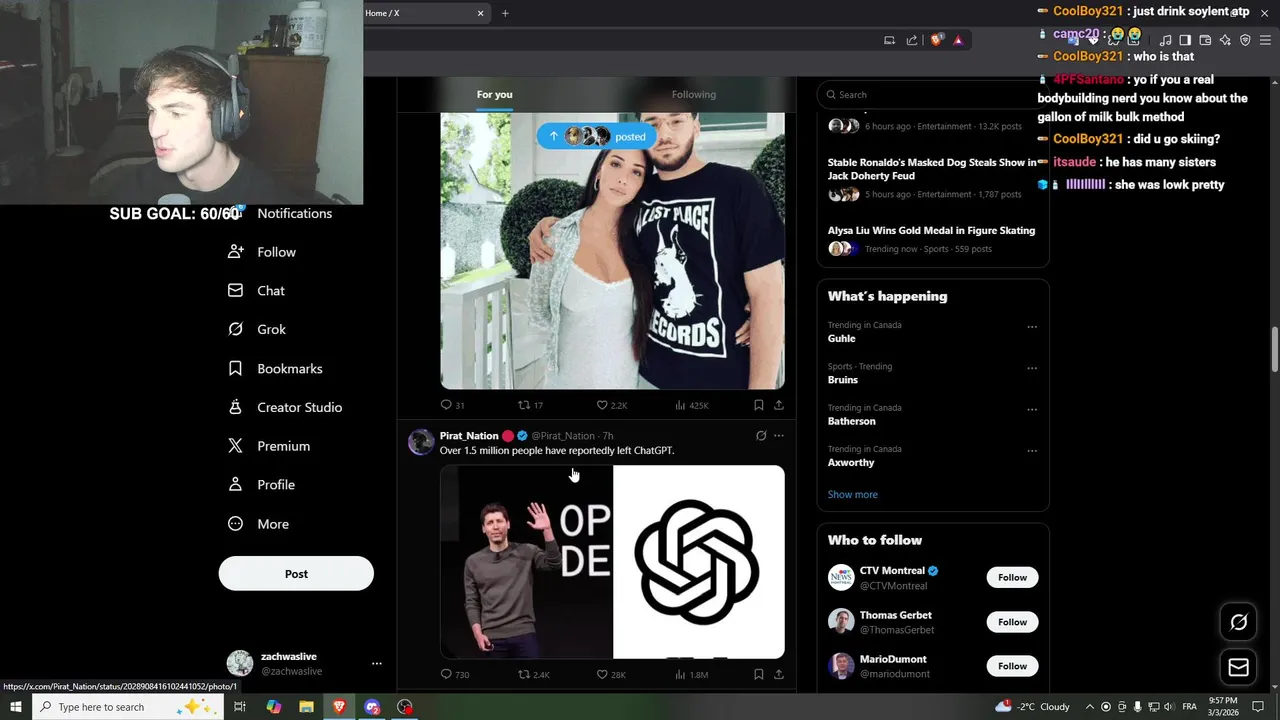Follow MarioDumont
This screenshot has height=720, width=1280.
coord(1012,666)
